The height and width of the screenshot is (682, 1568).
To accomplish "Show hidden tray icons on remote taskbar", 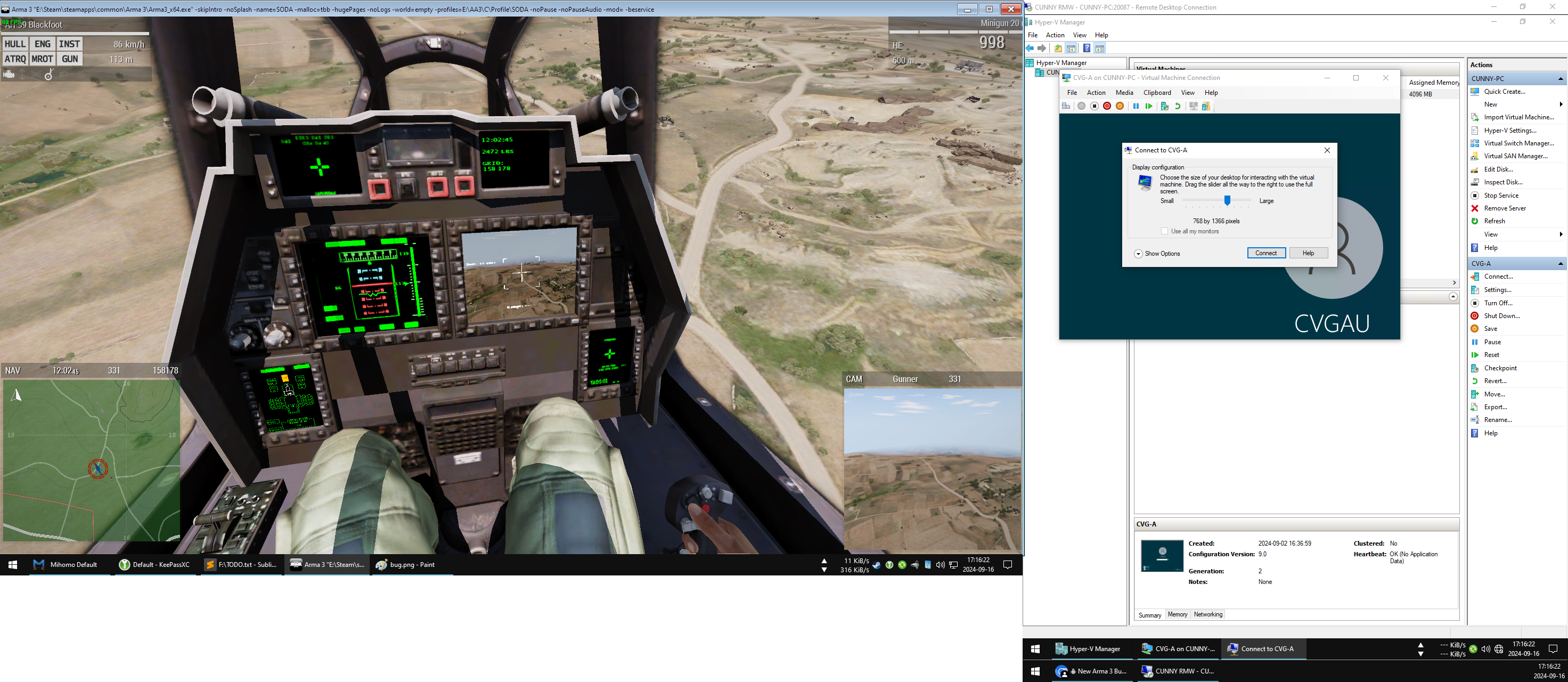I will click(1420, 645).
